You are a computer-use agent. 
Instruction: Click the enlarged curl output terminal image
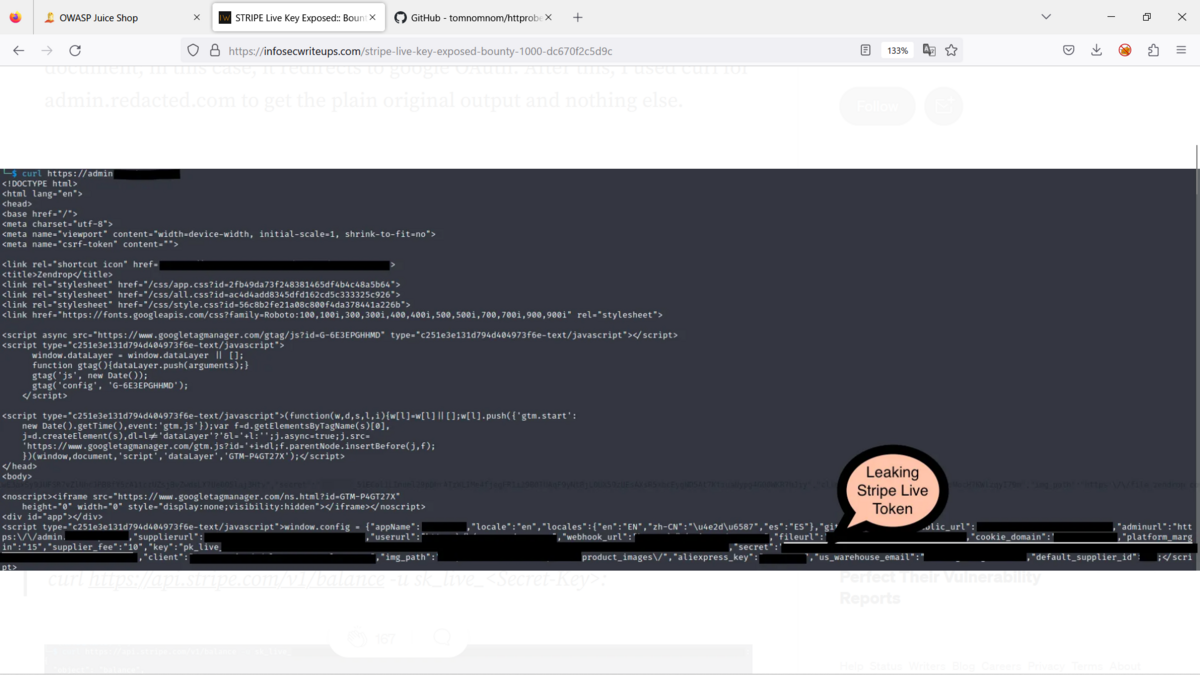click(x=598, y=369)
